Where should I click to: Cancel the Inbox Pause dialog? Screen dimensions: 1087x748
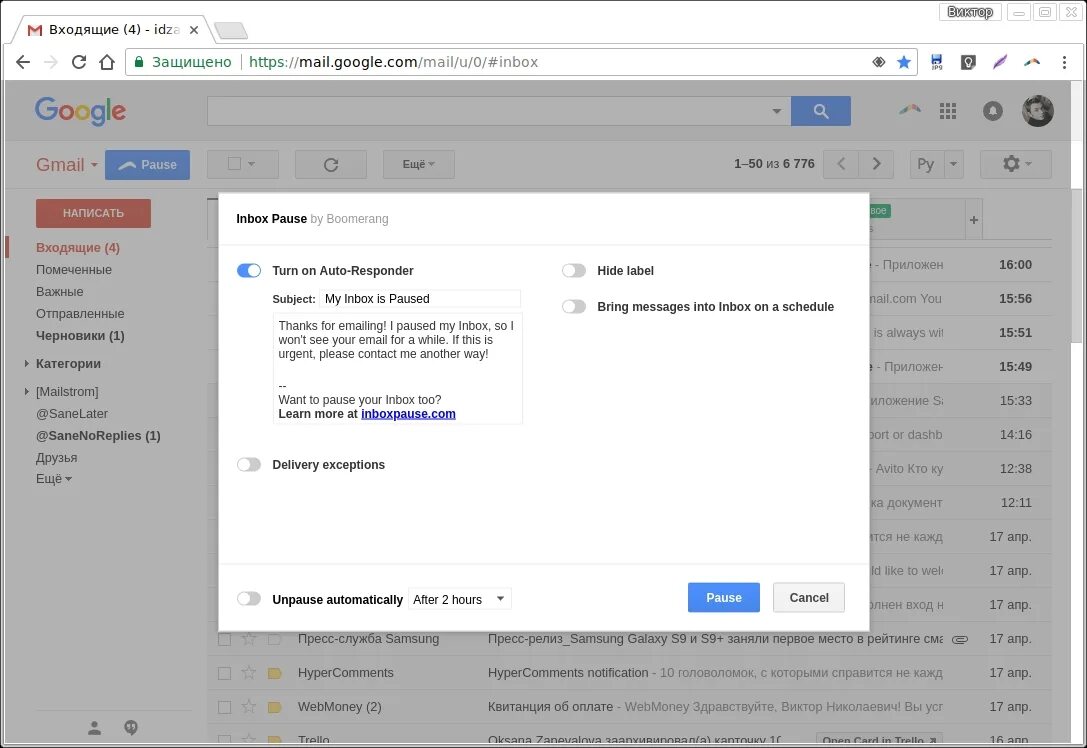click(x=809, y=598)
